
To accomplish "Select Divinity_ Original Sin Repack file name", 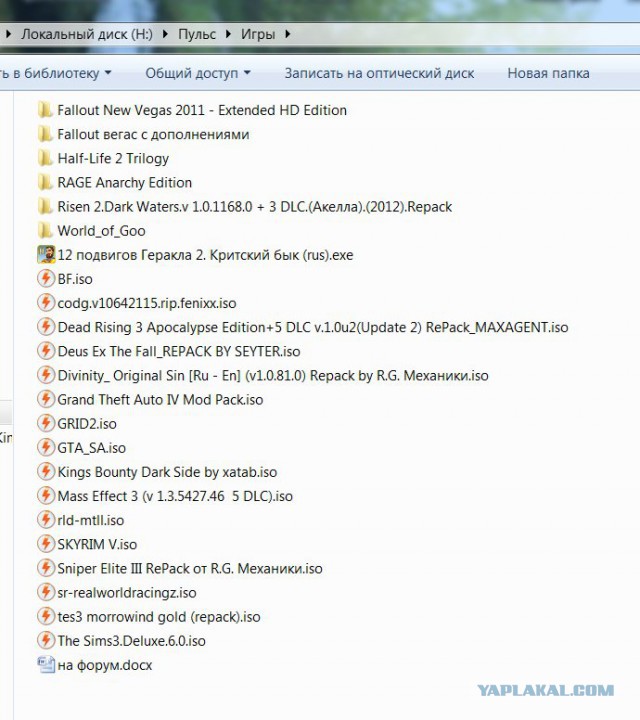I will click(273, 375).
